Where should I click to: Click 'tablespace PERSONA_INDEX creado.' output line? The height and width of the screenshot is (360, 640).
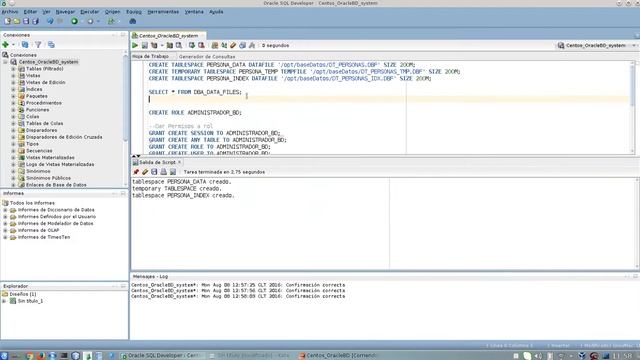coord(183,196)
